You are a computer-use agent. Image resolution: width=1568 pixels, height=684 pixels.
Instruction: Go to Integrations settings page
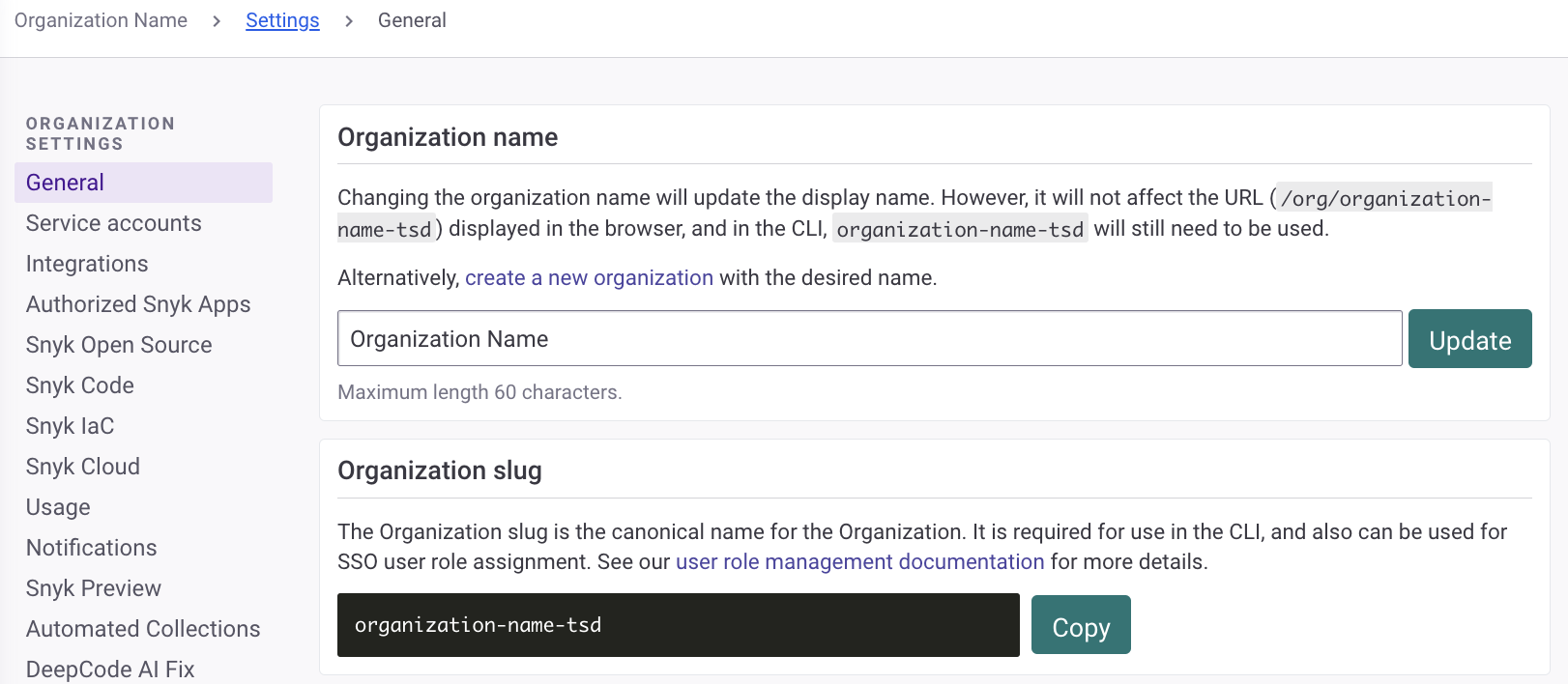click(x=87, y=264)
